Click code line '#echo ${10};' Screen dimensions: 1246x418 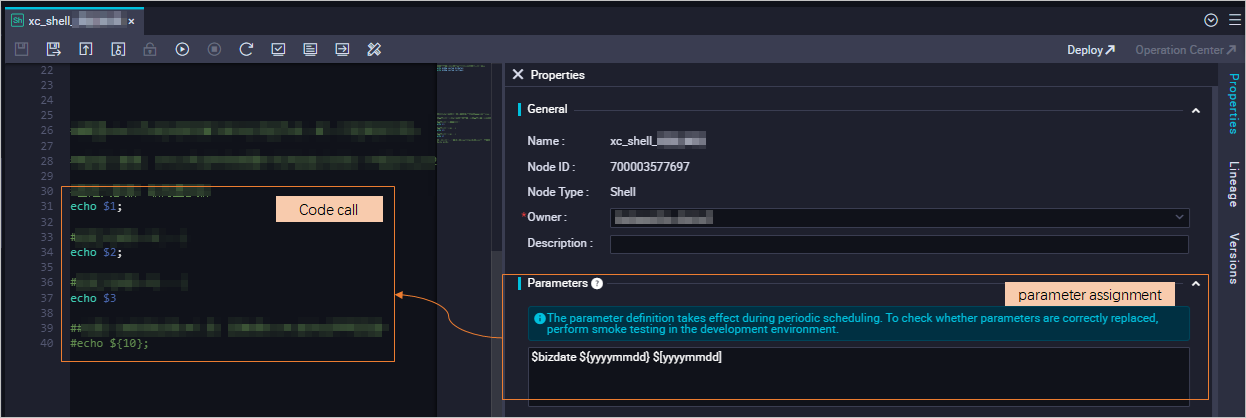109,343
